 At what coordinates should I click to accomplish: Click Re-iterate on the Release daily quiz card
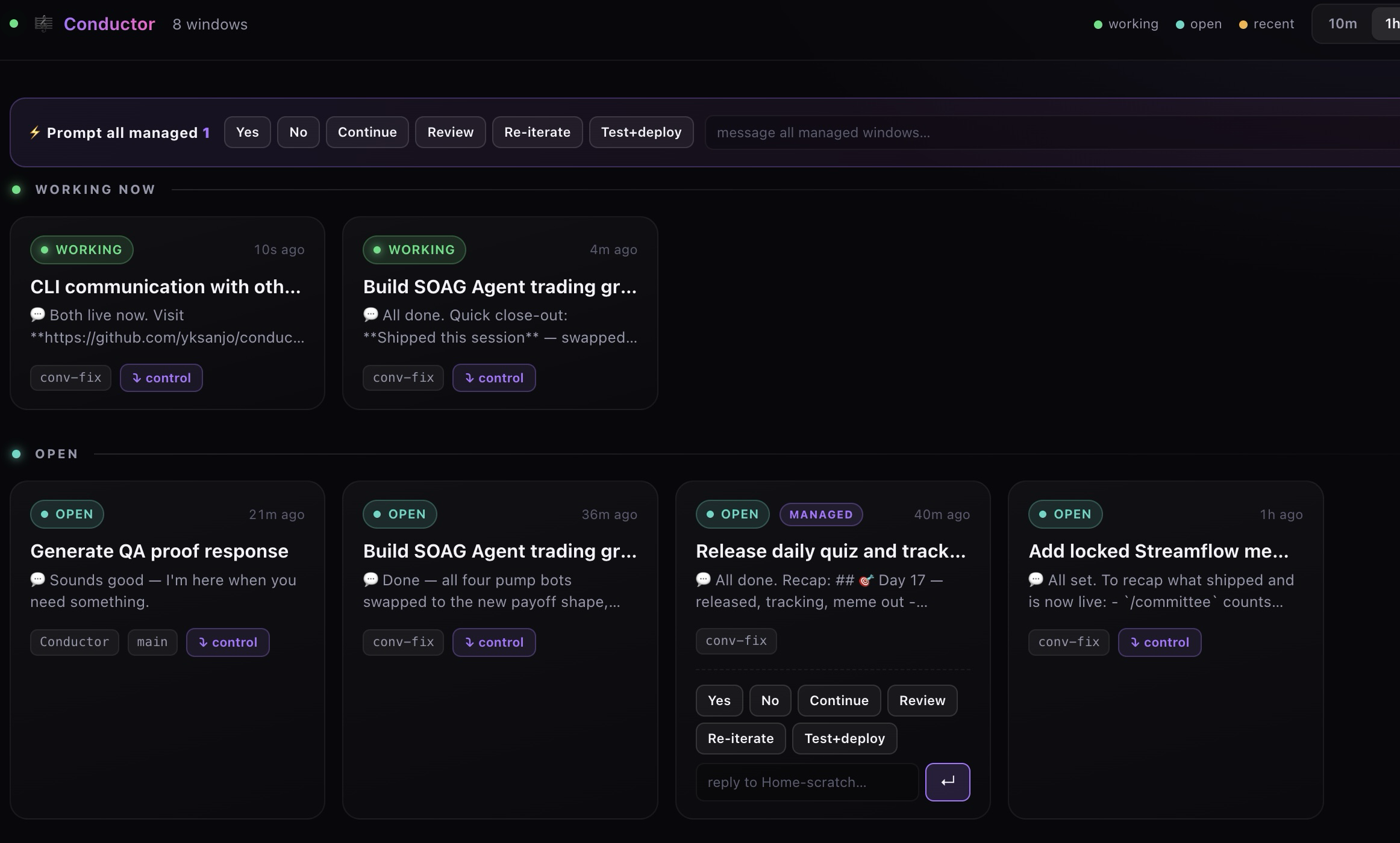(x=741, y=739)
